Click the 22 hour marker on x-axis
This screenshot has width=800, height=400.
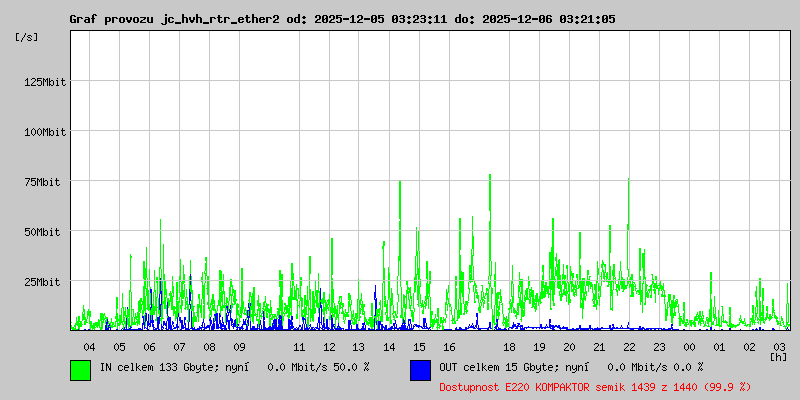click(x=630, y=346)
